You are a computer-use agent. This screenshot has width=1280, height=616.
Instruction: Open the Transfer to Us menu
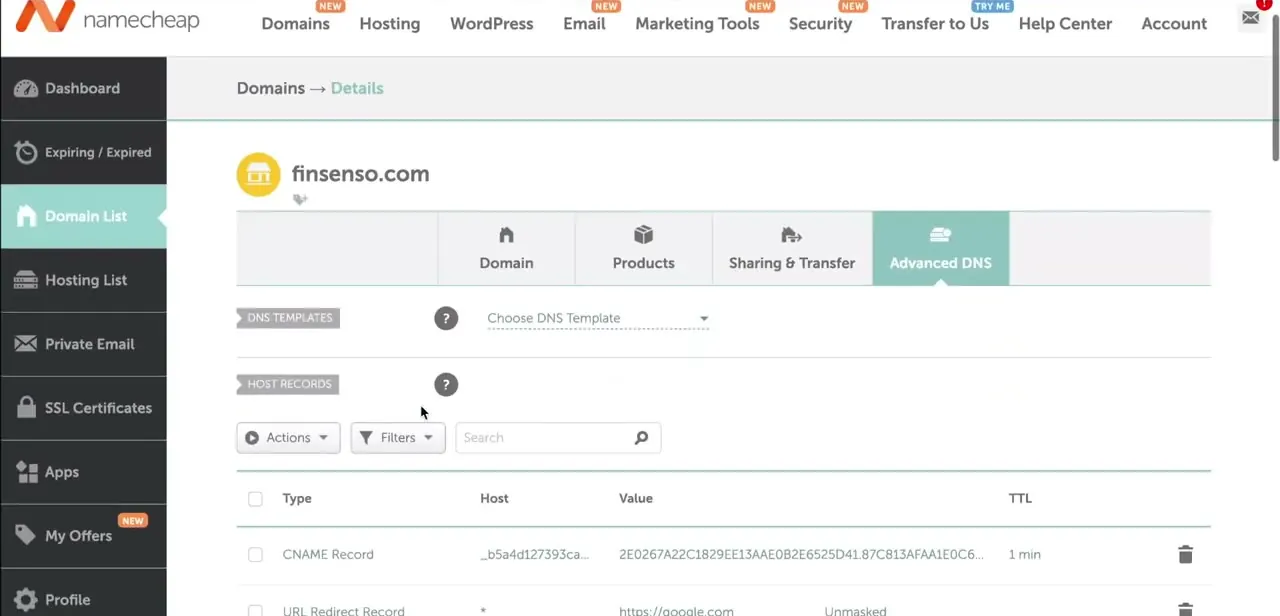point(935,23)
